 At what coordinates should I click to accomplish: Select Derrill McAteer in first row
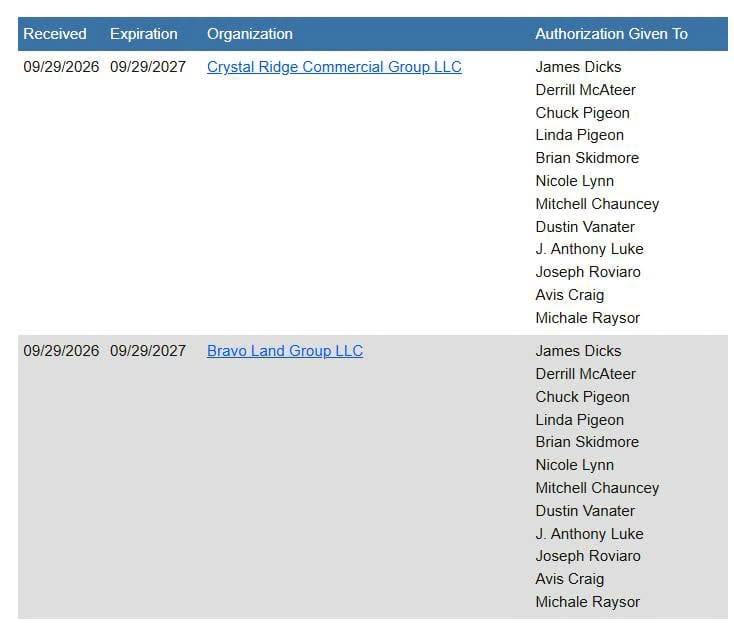[585, 90]
